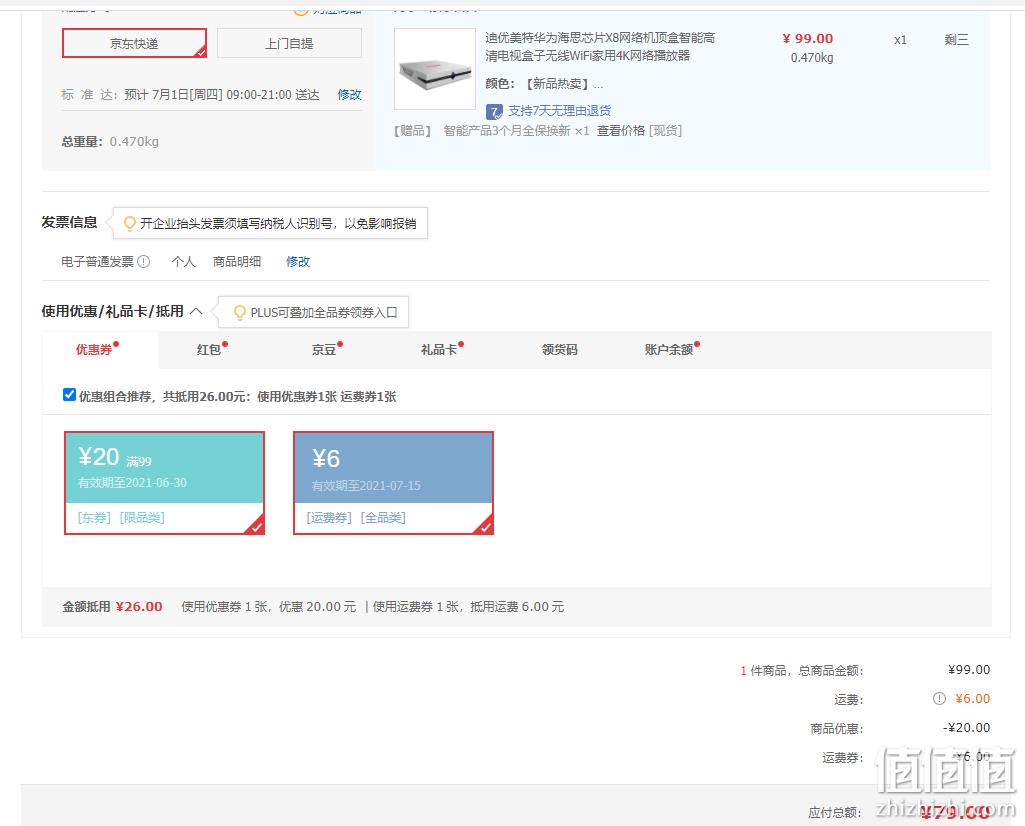Click 修改 link next to delivery time

[349, 95]
